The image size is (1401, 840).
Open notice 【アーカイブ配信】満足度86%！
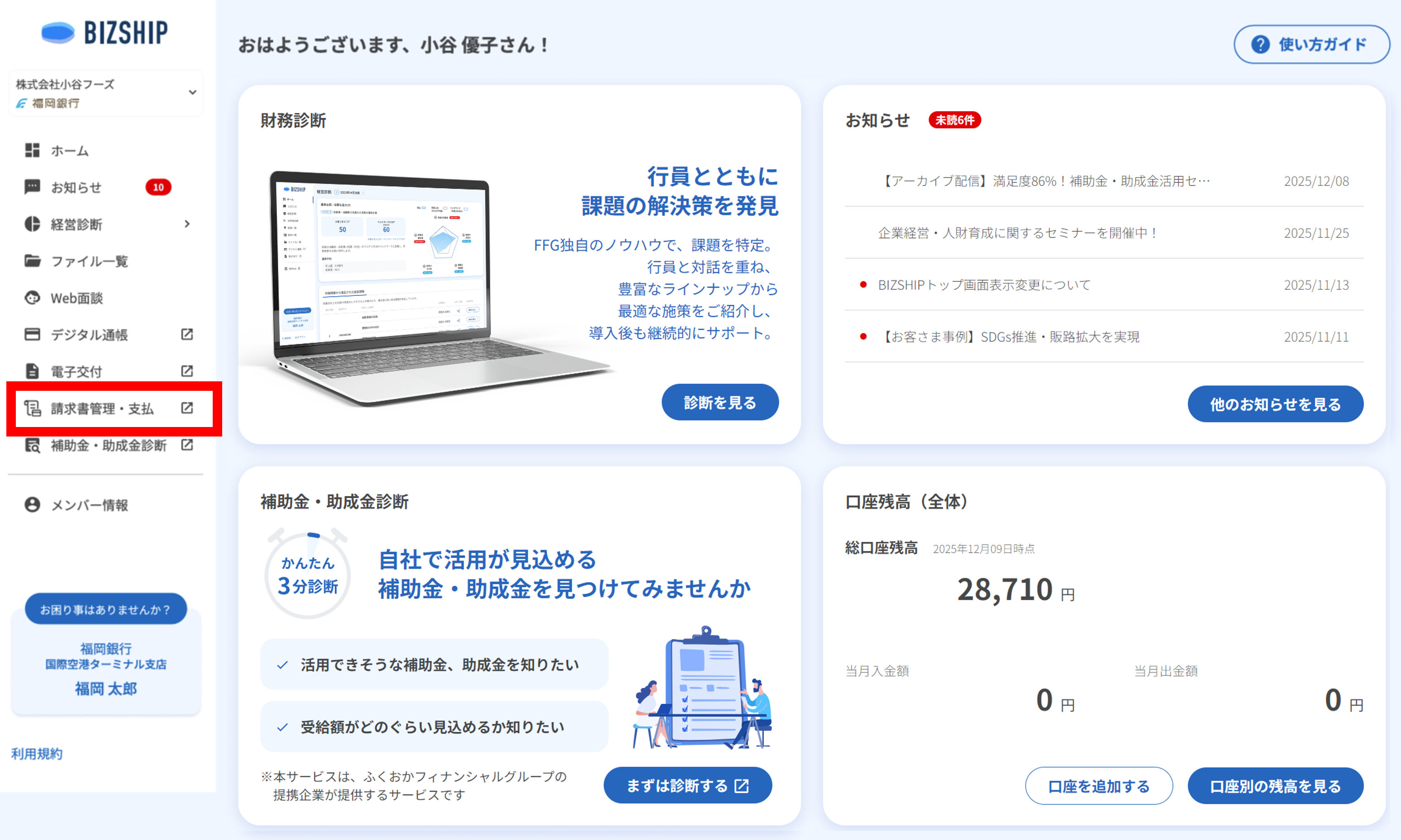pos(1044,181)
